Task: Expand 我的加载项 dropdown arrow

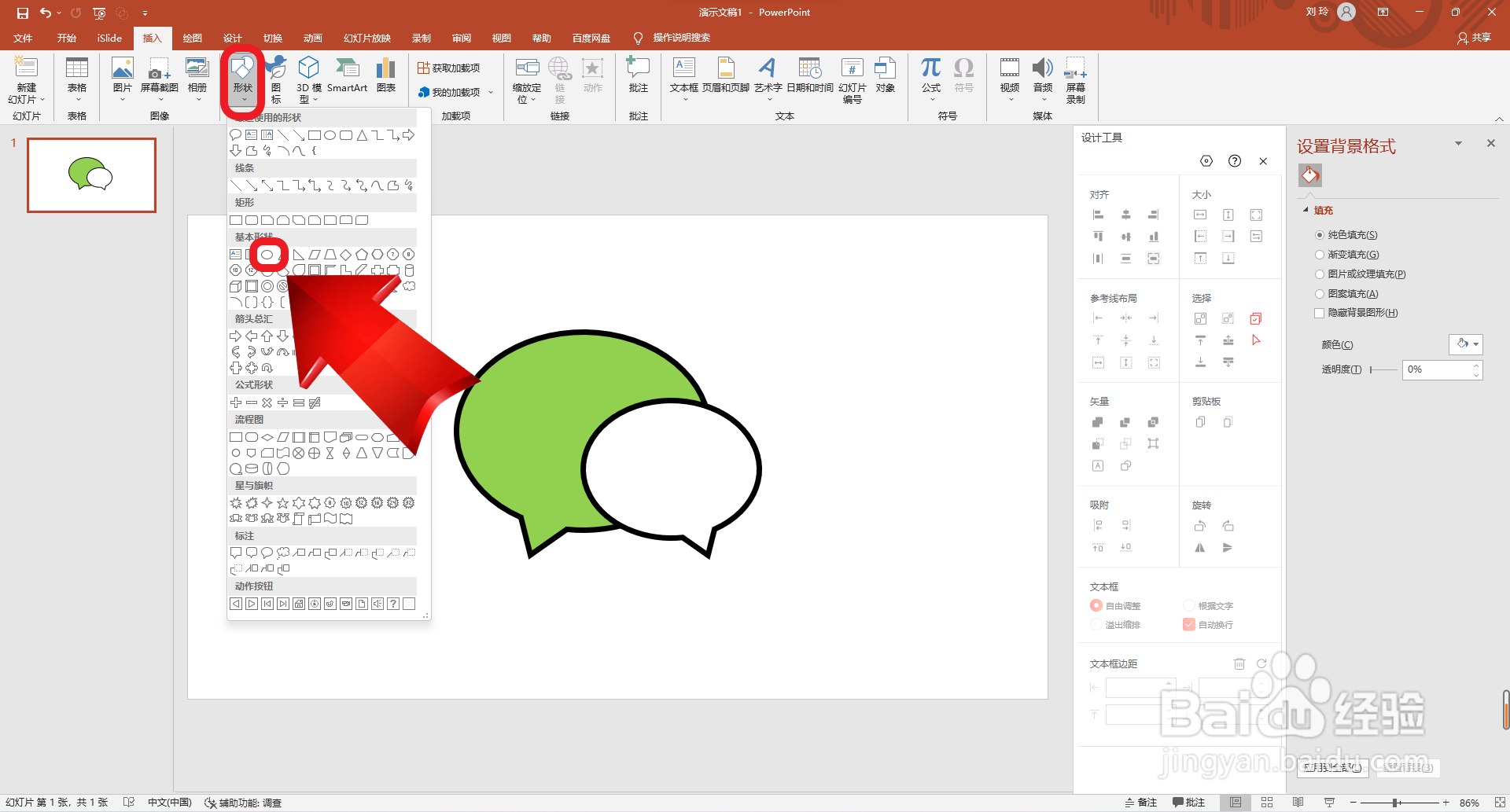Action: click(x=491, y=93)
